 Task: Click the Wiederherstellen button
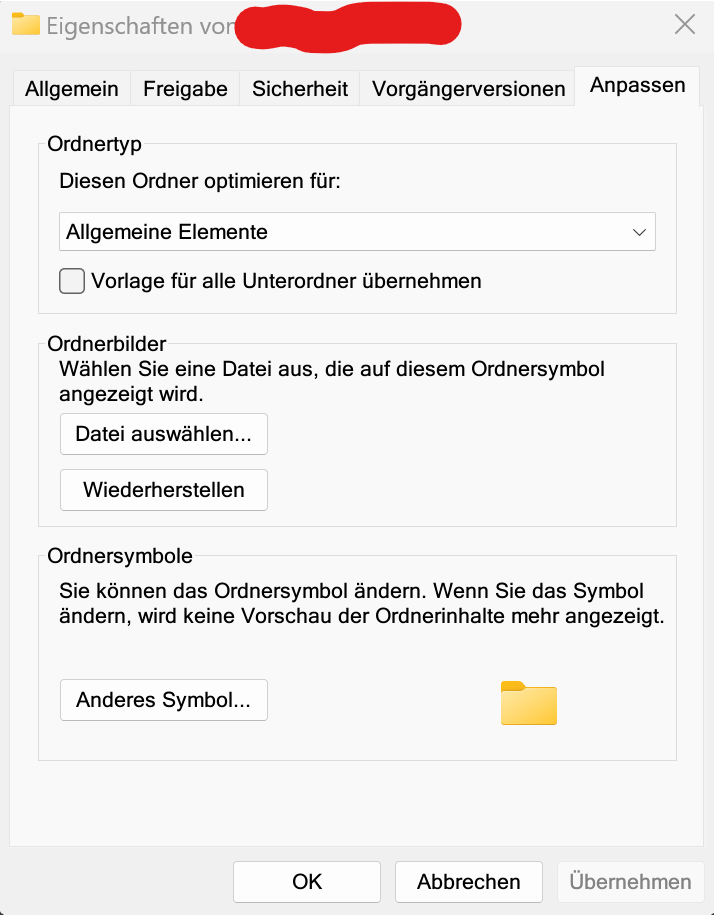click(x=164, y=490)
